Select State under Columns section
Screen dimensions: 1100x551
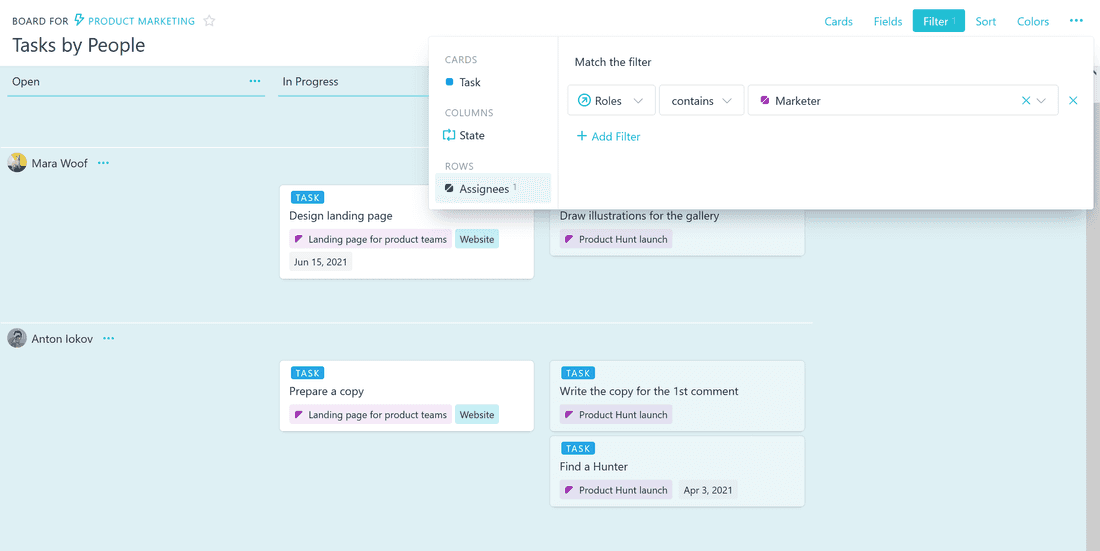point(471,136)
